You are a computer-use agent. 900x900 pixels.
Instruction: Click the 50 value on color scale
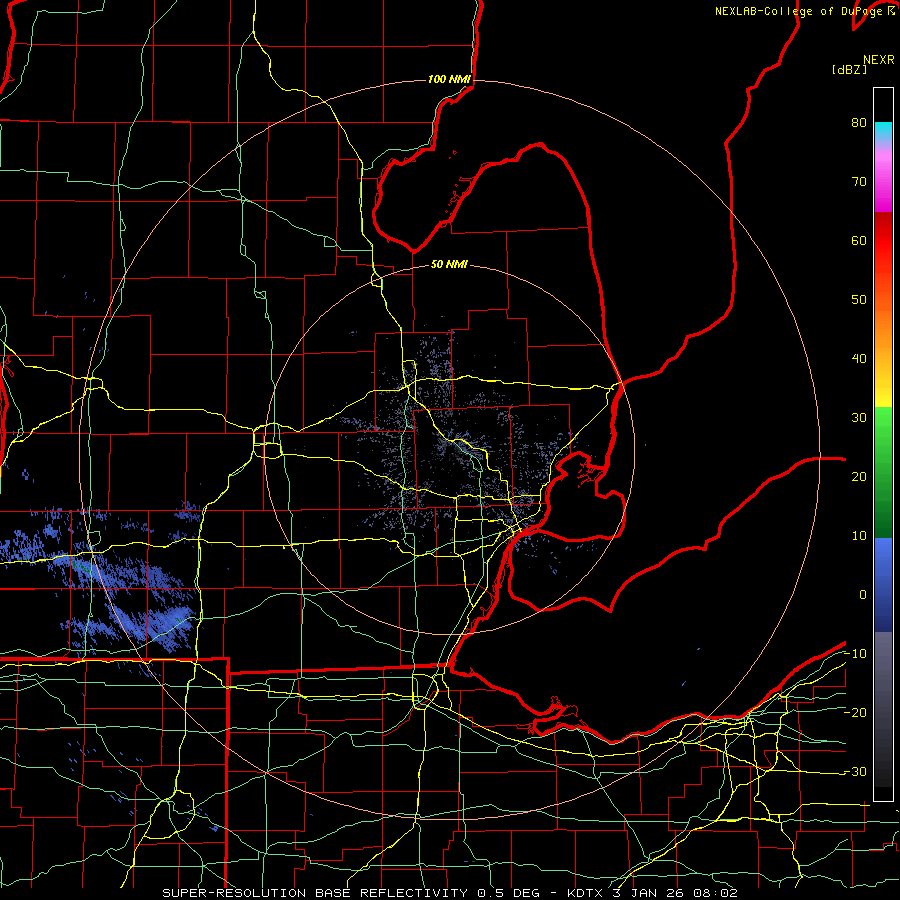point(859,300)
